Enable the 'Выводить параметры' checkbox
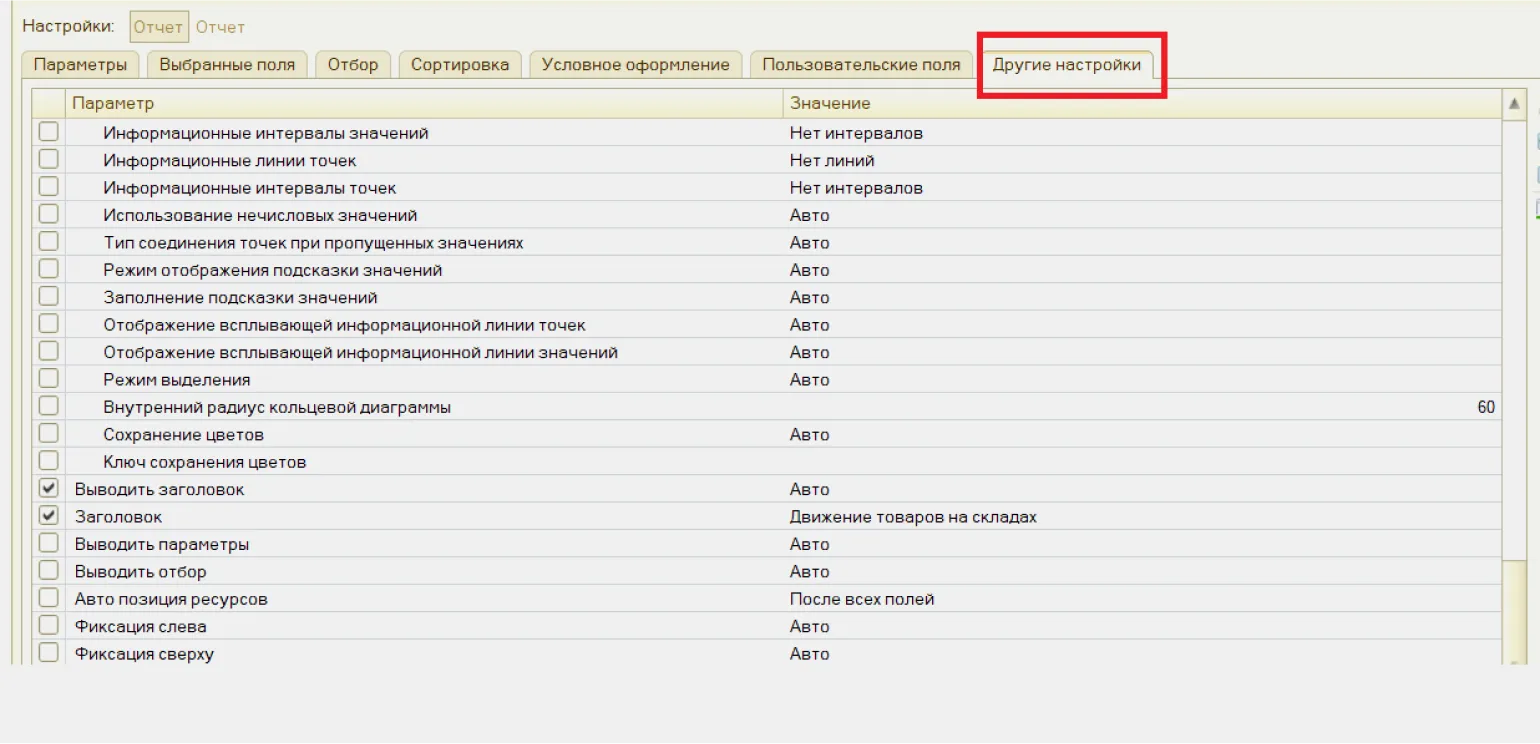The height and width of the screenshot is (744, 1540). pyautogui.click(x=48, y=544)
